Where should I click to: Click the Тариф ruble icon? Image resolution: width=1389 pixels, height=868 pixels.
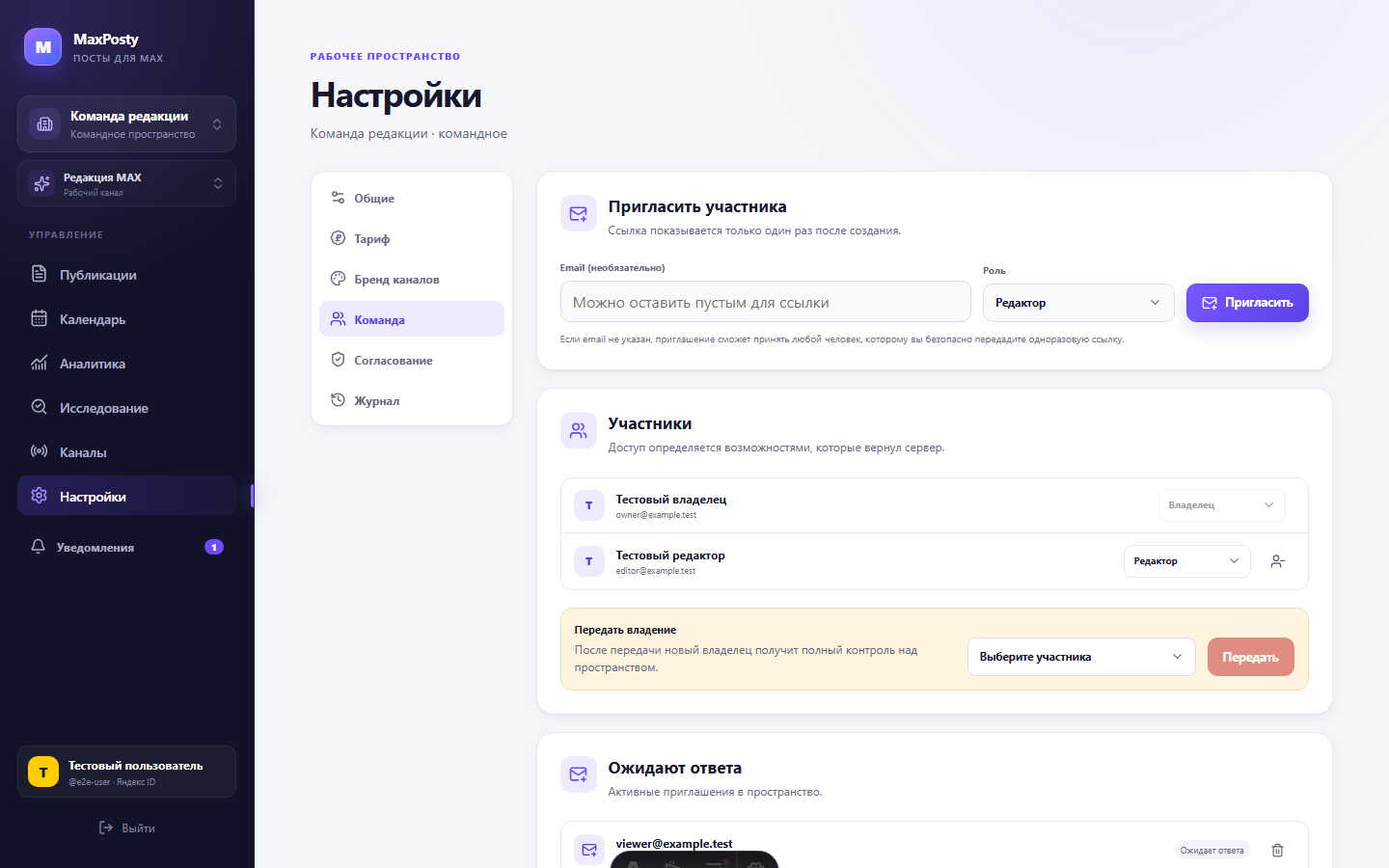click(x=338, y=238)
